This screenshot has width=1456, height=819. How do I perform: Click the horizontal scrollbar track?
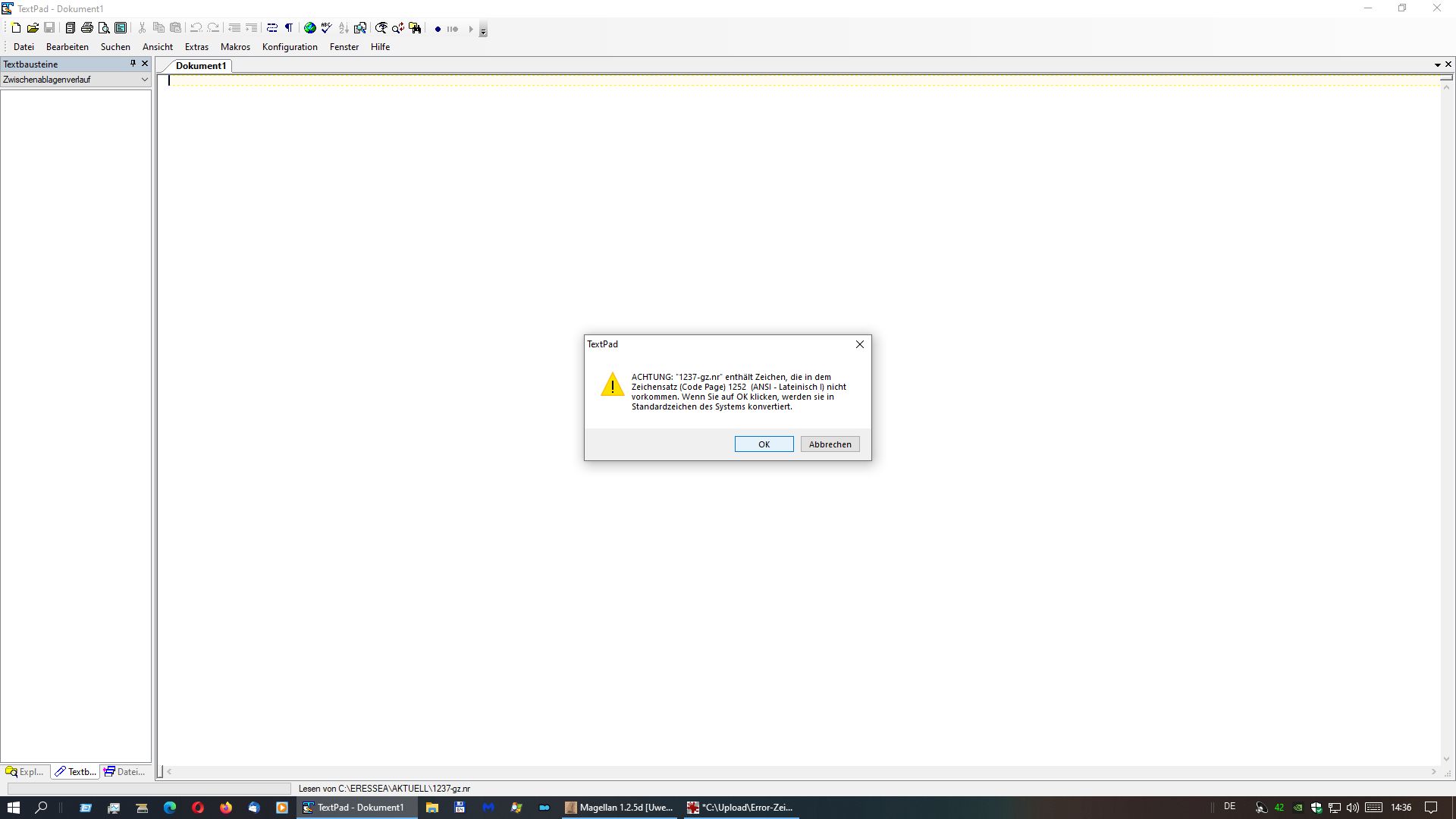[796, 772]
